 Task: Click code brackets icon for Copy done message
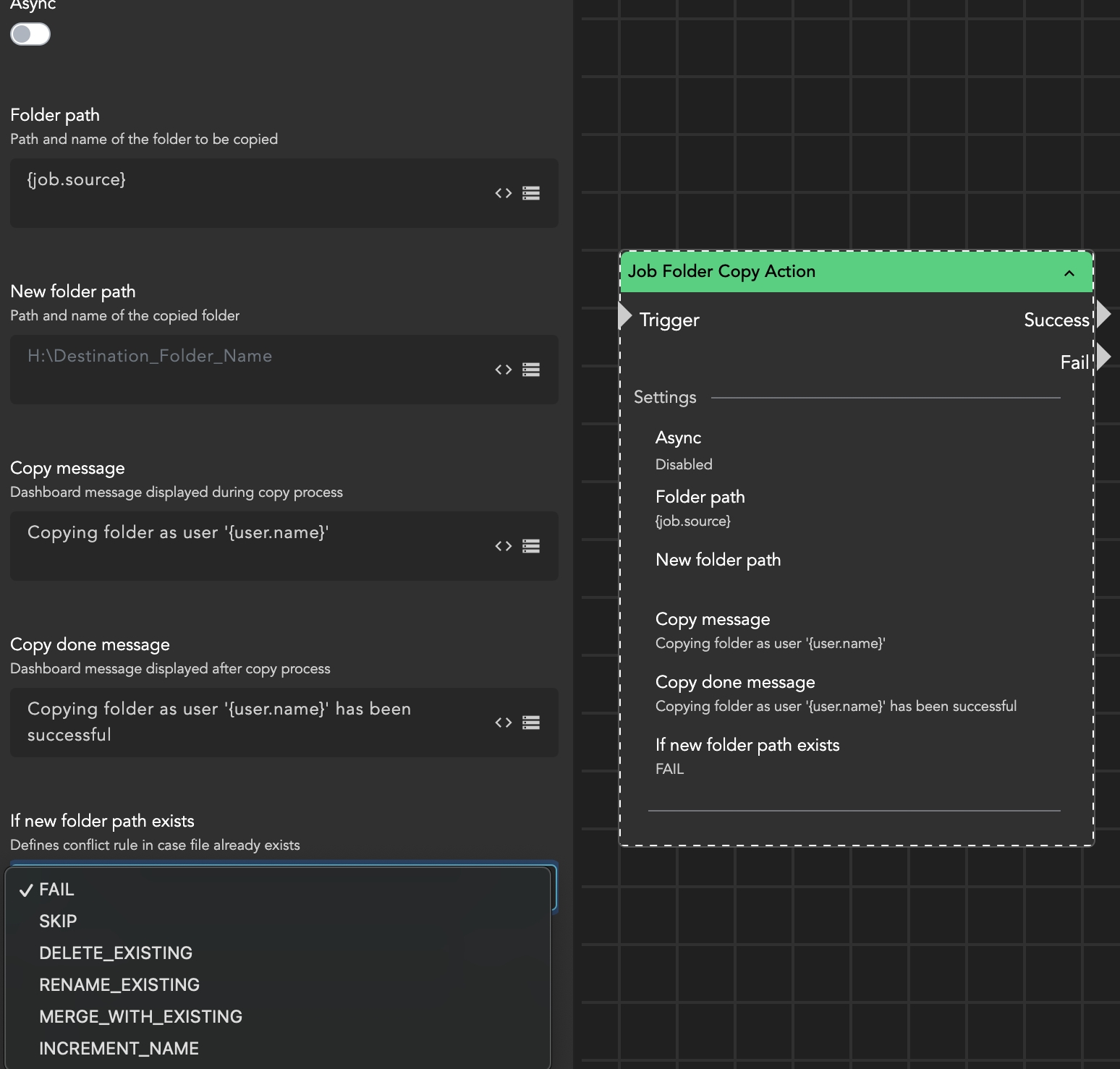pyautogui.click(x=504, y=723)
